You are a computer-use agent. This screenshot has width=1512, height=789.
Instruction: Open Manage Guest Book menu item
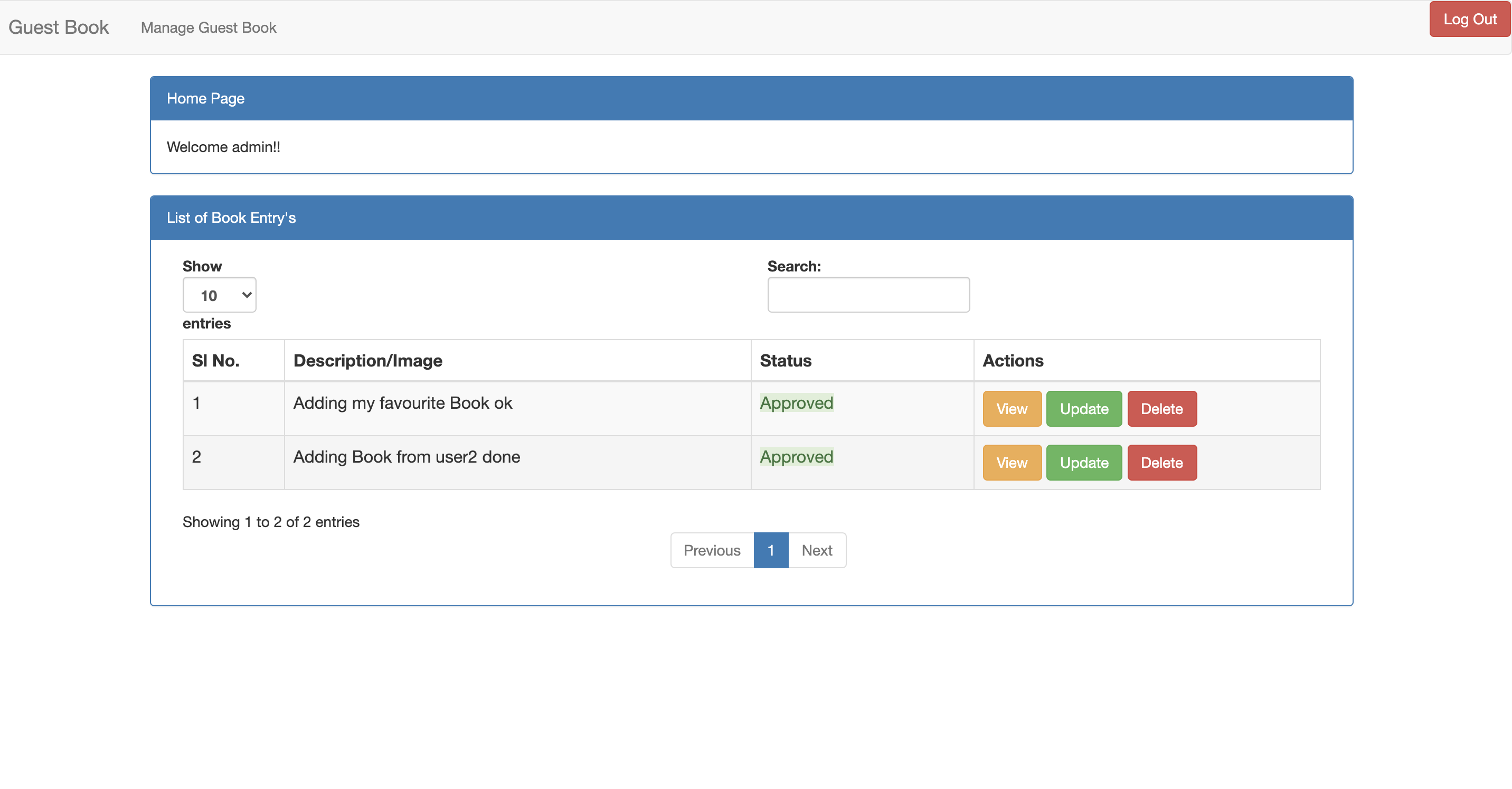pos(209,27)
